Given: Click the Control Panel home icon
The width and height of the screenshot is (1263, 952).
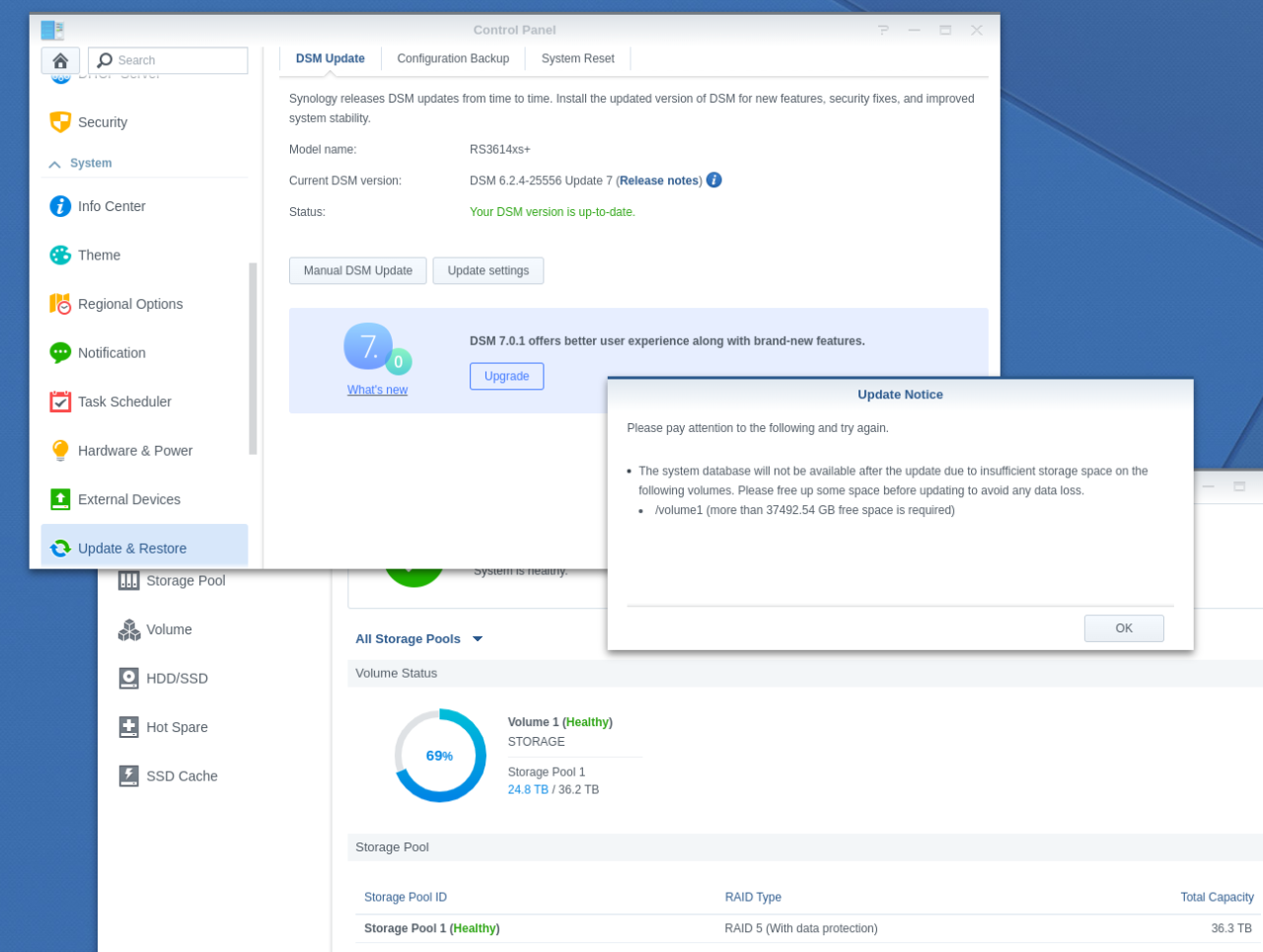Looking at the screenshot, I should pos(60,61).
